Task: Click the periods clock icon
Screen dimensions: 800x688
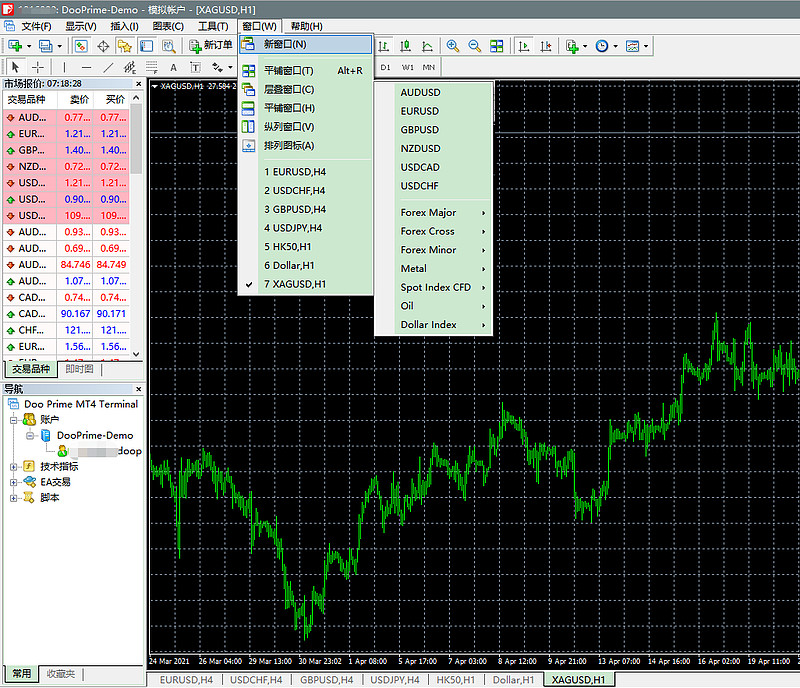Action: point(602,46)
